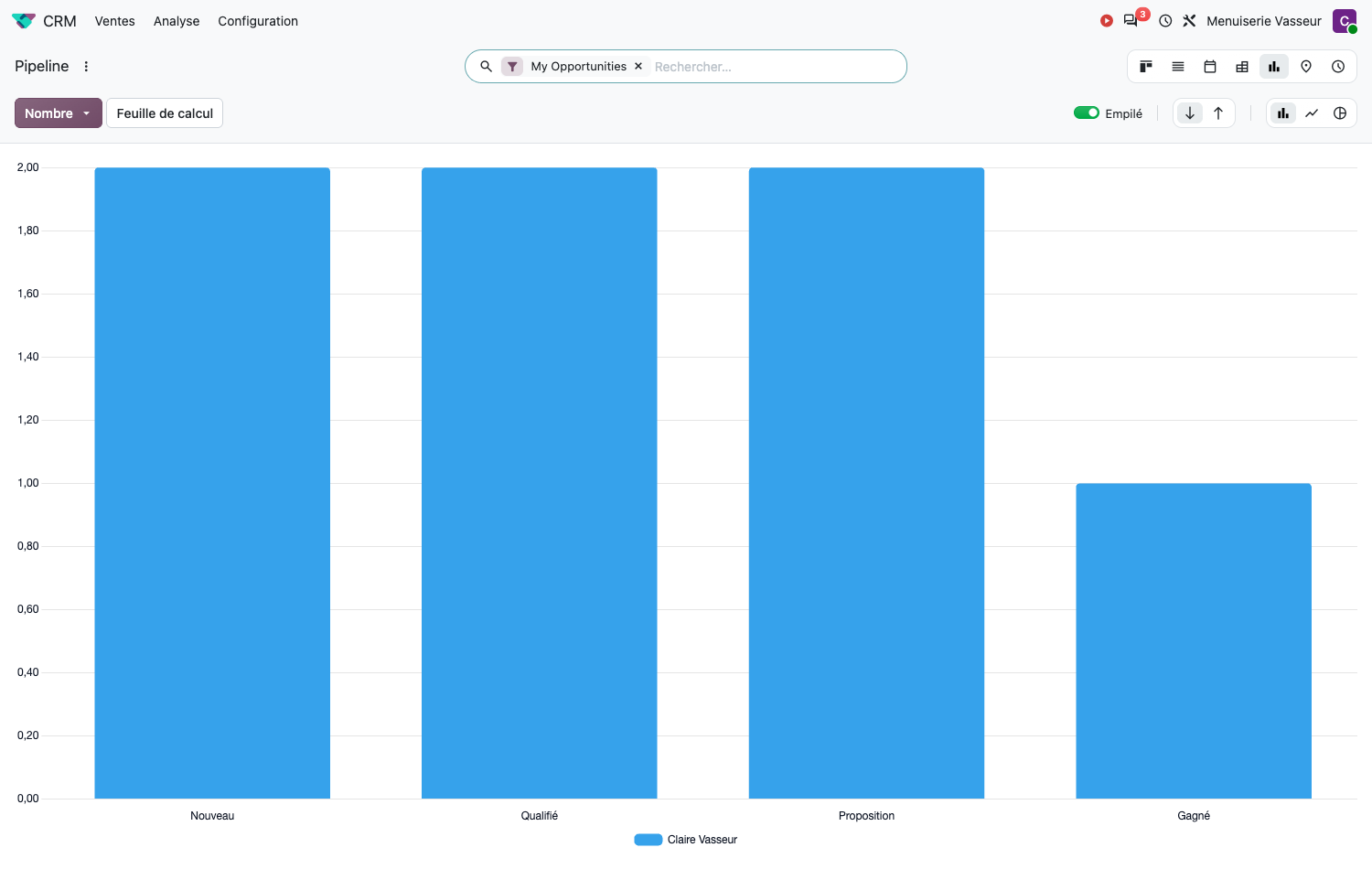1372x869 pixels.
Task: Open the Analyse menu
Action: (177, 21)
